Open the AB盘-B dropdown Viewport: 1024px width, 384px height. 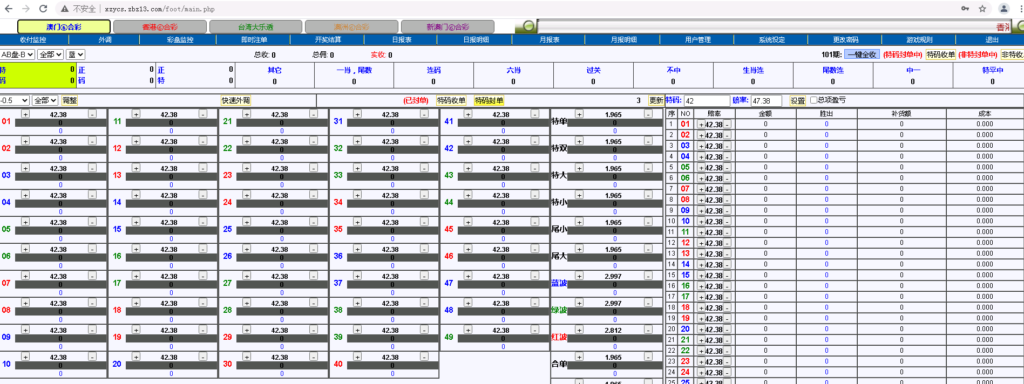click(x=17, y=55)
